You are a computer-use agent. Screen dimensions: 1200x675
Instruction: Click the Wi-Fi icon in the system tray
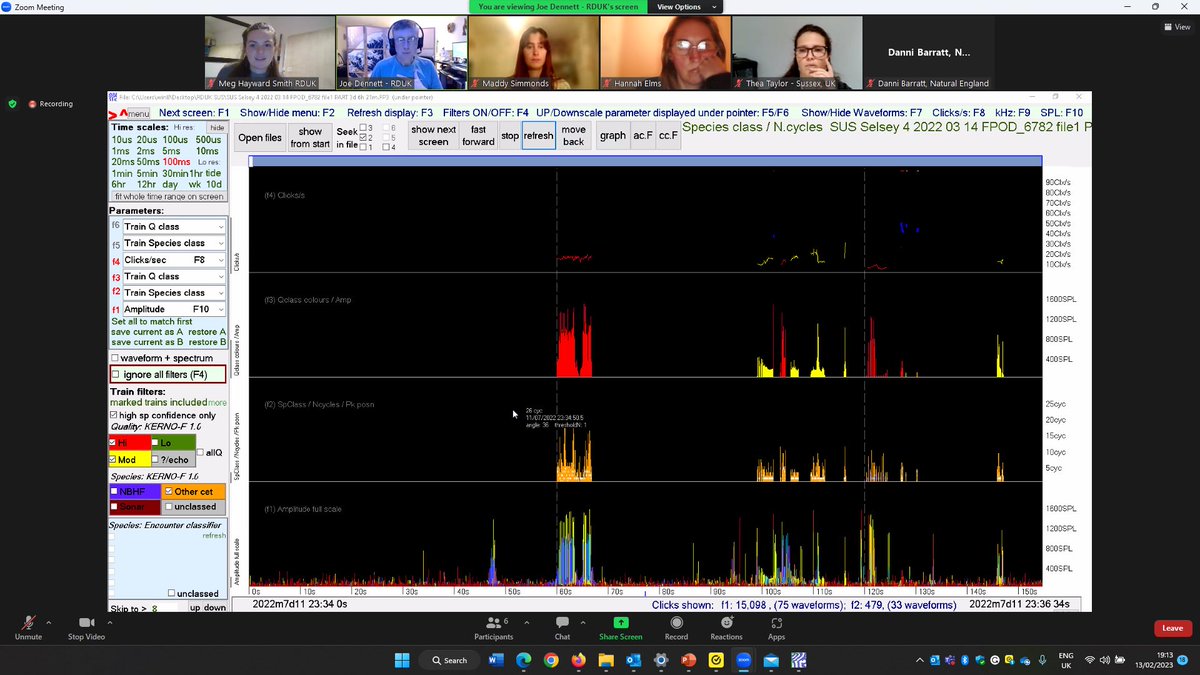[x=1089, y=660]
